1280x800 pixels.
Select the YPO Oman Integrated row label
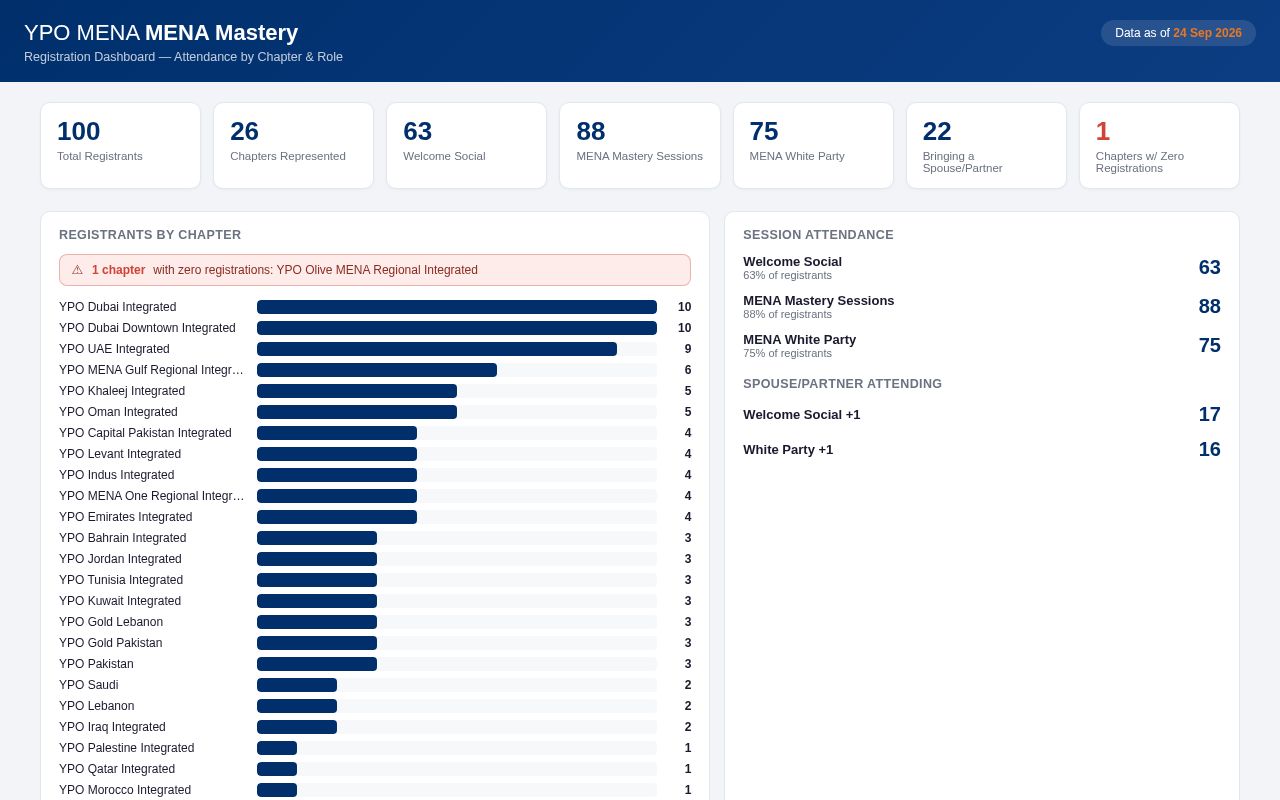(118, 412)
